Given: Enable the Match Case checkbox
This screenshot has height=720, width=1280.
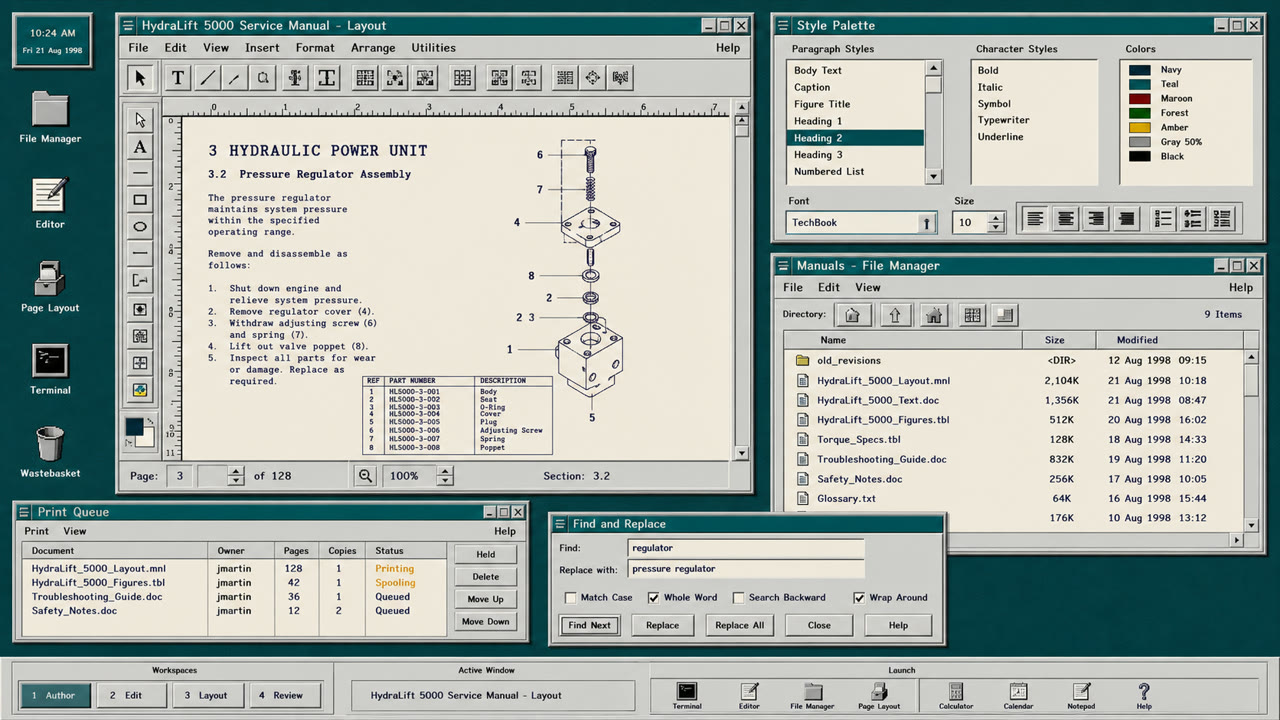Looking at the screenshot, I should pyautogui.click(x=571, y=598).
